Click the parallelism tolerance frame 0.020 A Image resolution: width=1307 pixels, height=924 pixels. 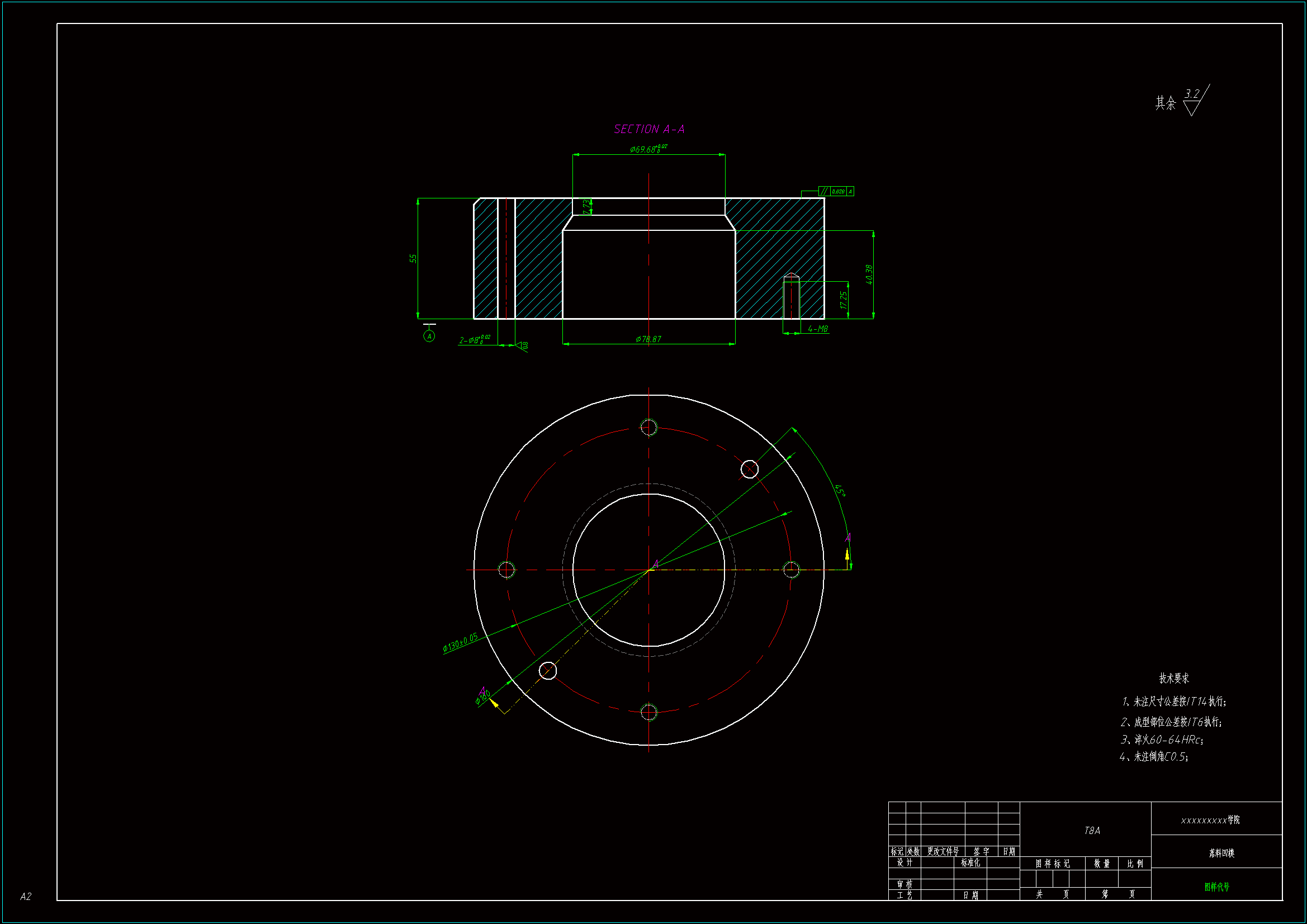[x=836, y=191]
